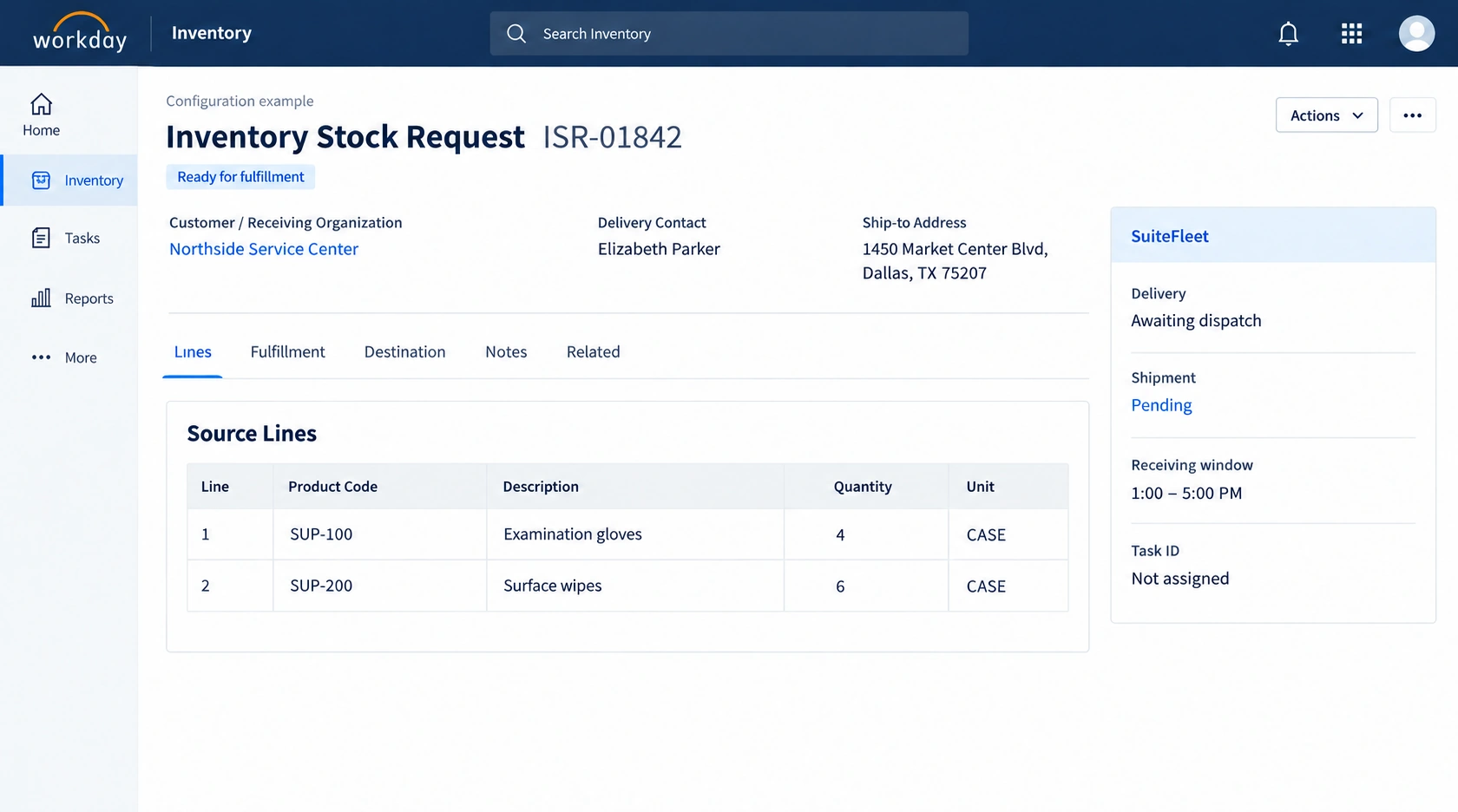Click the 1:00 – 5:00 PM receiving window
Viewport: 1458px width, 812px height.
coord(1186,494)
